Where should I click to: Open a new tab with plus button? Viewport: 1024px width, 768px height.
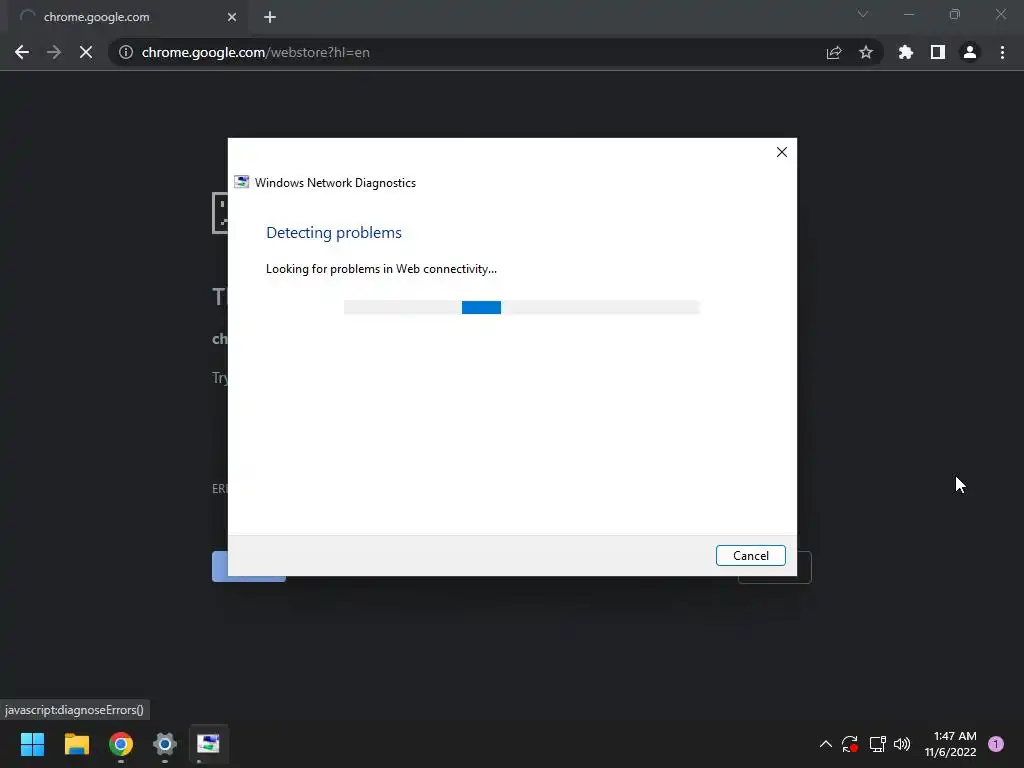click(270, 17)
